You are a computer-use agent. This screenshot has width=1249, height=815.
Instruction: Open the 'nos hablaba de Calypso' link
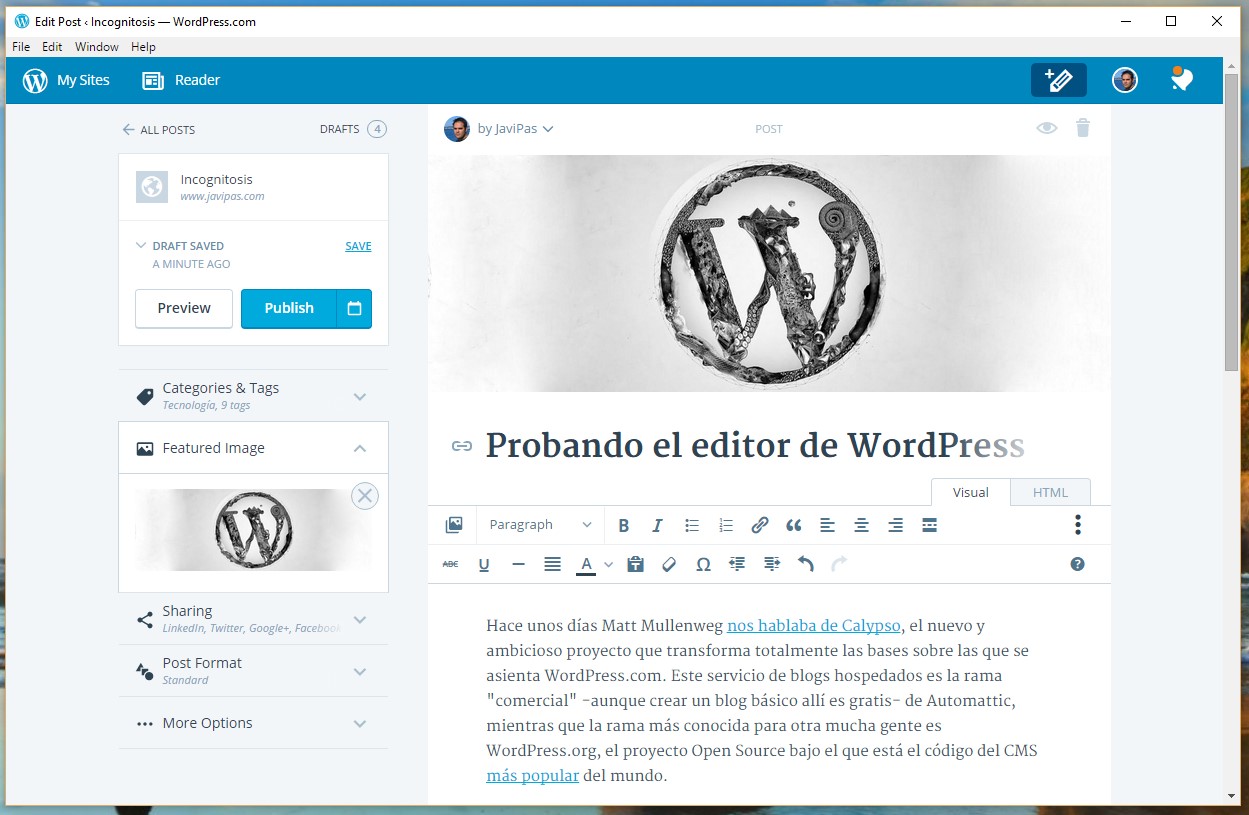point(814,626)
